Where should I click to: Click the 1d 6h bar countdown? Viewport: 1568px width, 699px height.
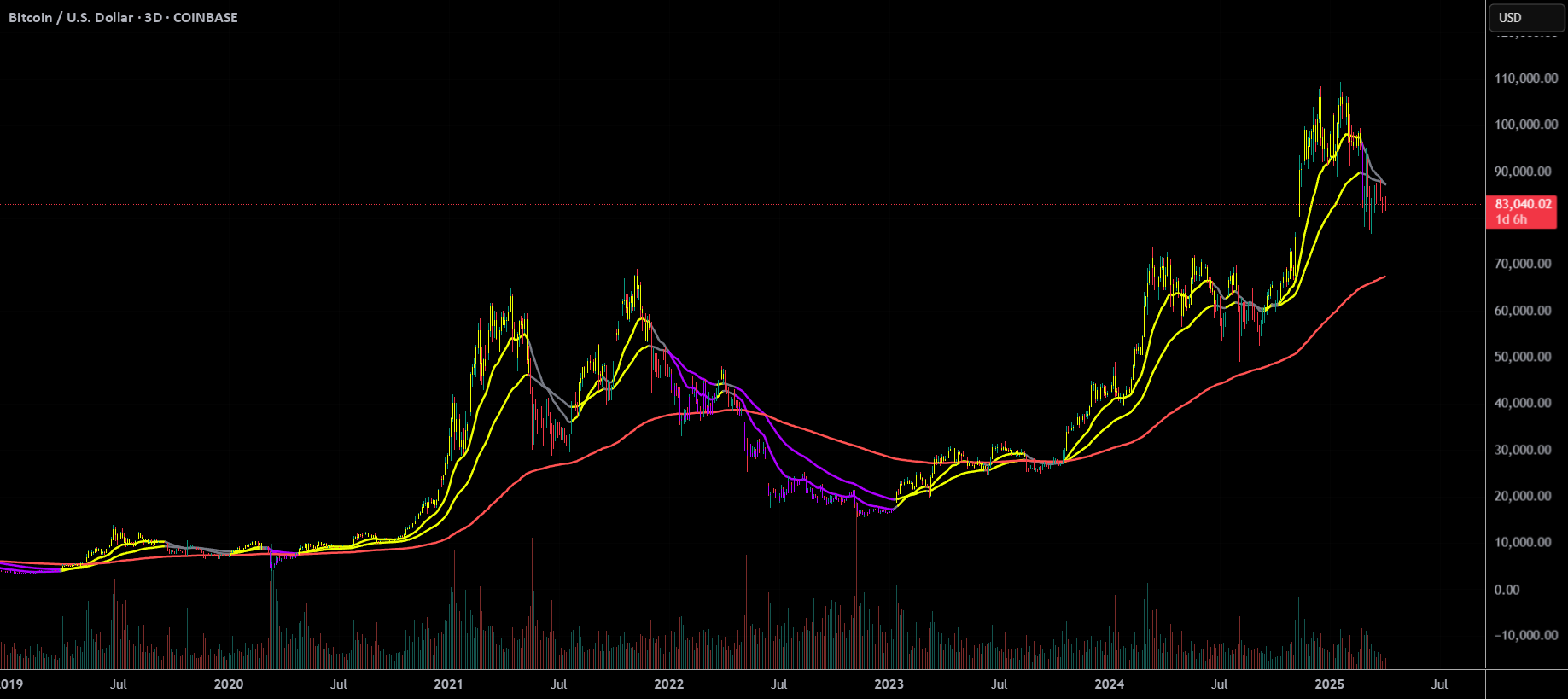[1511, 219]
